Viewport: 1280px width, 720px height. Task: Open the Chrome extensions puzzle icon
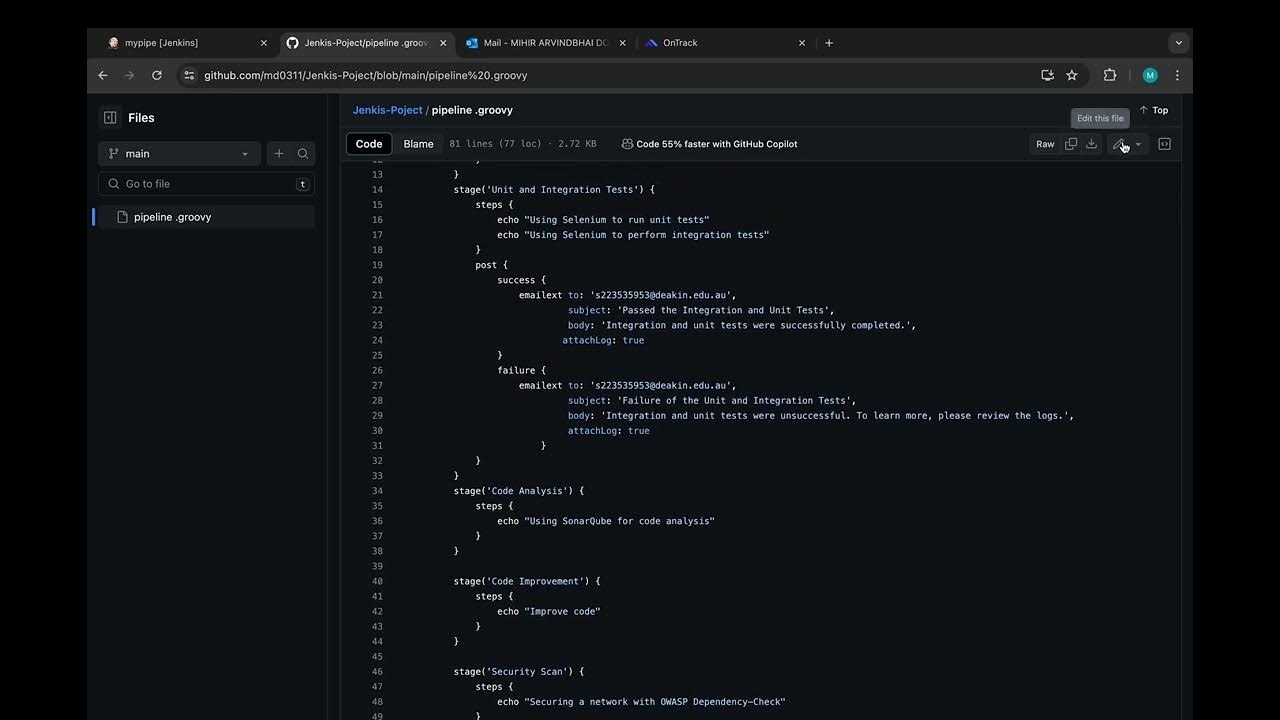[x=1110, y=75]
